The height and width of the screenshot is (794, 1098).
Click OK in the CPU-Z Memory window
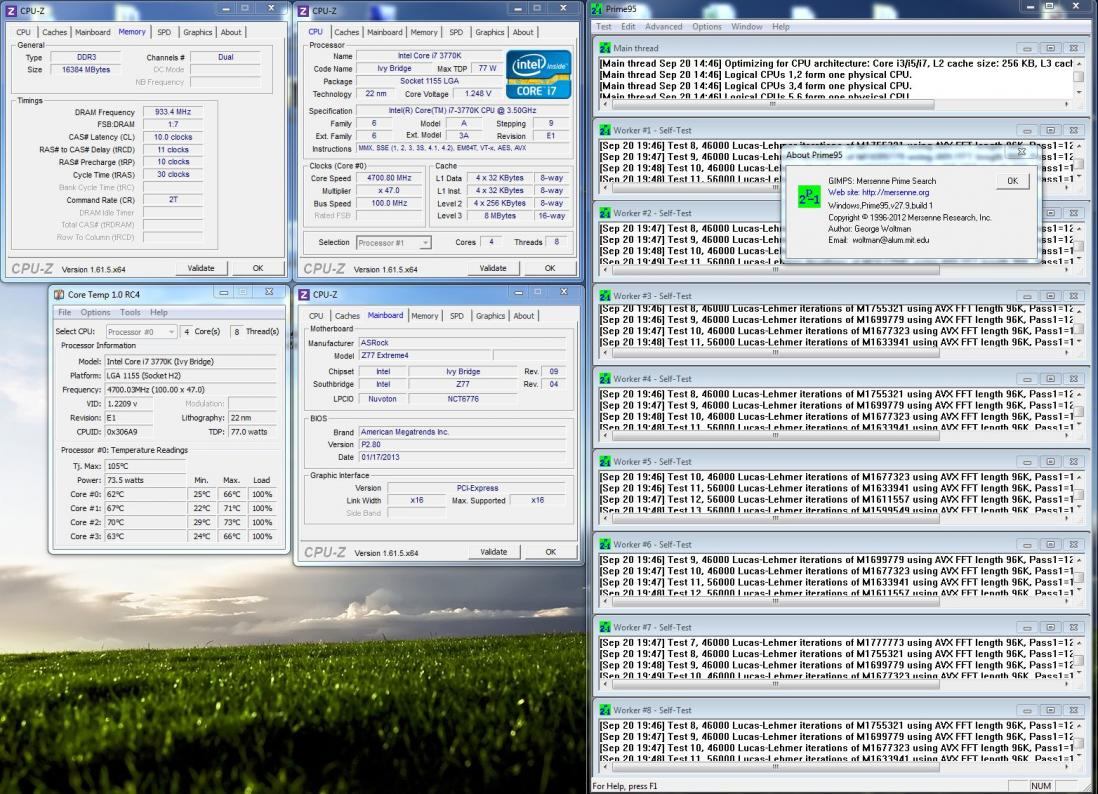click(x=258, y=268)
